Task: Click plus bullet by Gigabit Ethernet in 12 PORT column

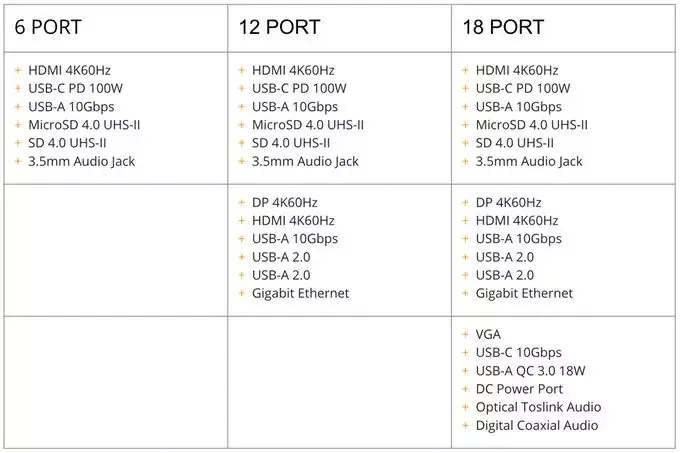Action: (x=242, y=294)
